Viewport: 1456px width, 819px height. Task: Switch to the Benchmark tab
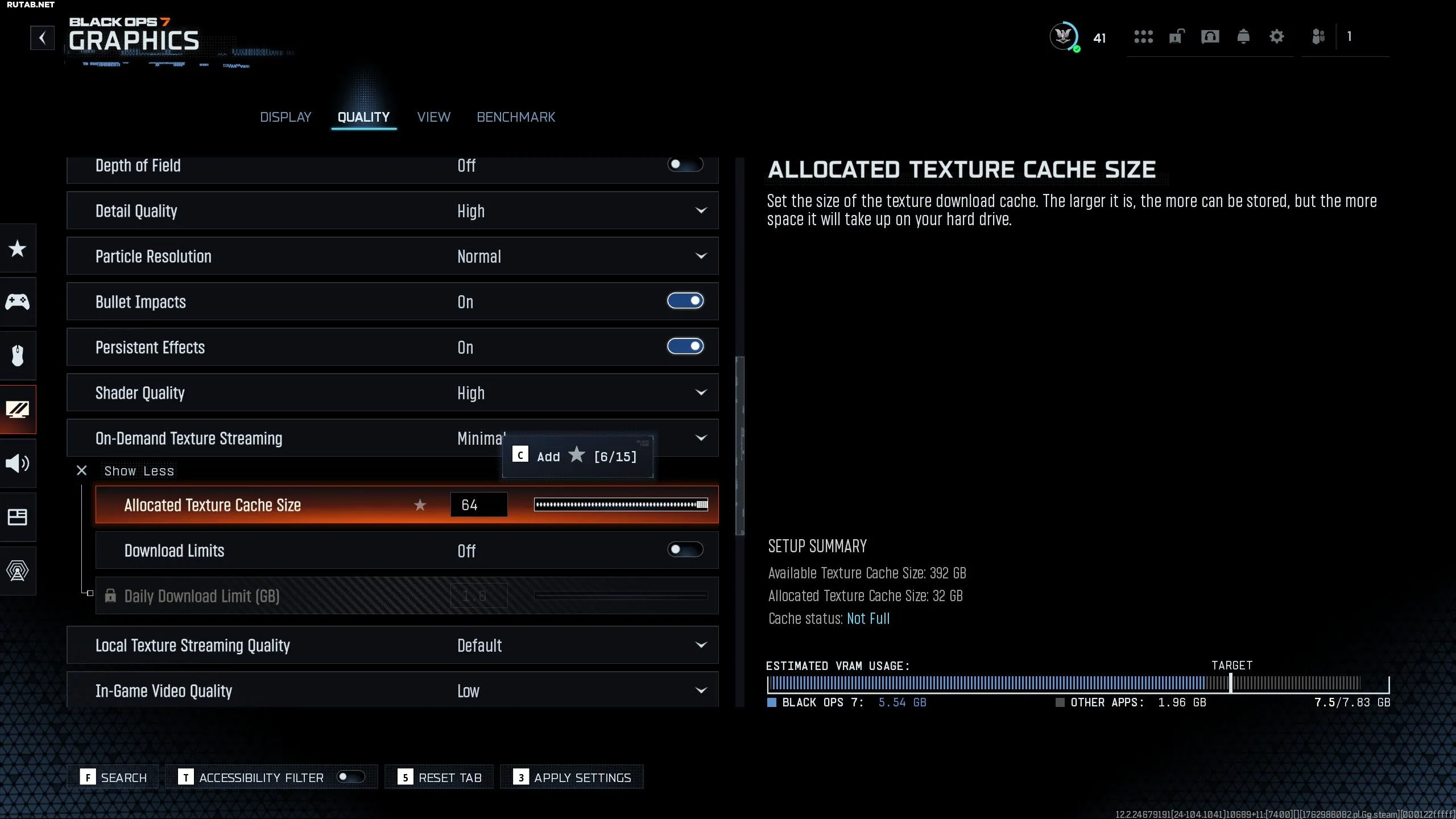[516, 117]
